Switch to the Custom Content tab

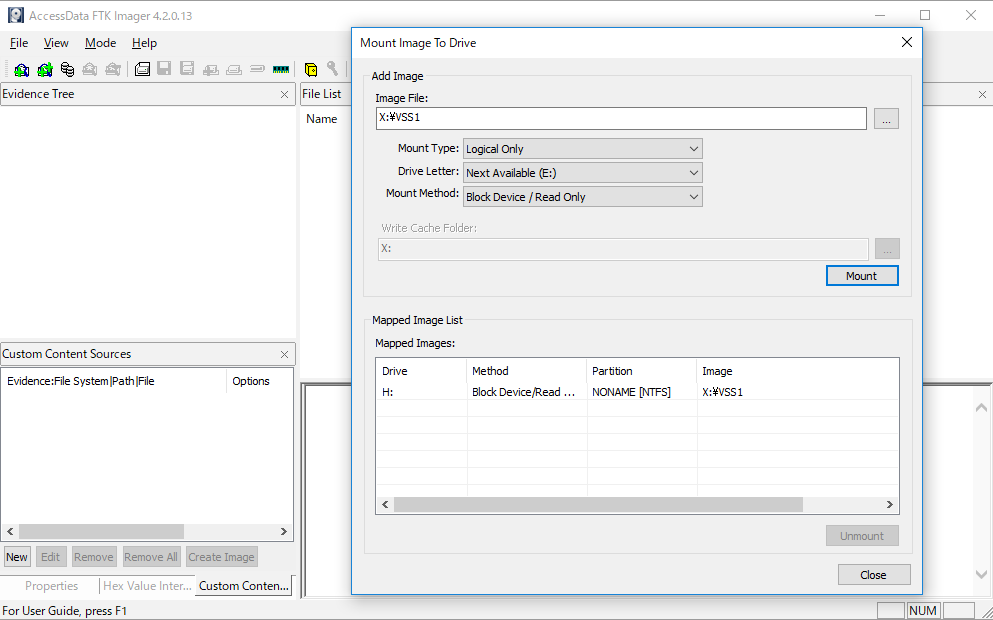(244, 586)
